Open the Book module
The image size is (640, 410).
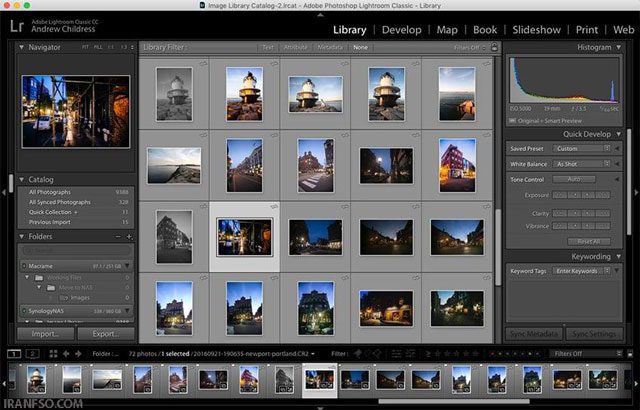(x=485, y=30)
